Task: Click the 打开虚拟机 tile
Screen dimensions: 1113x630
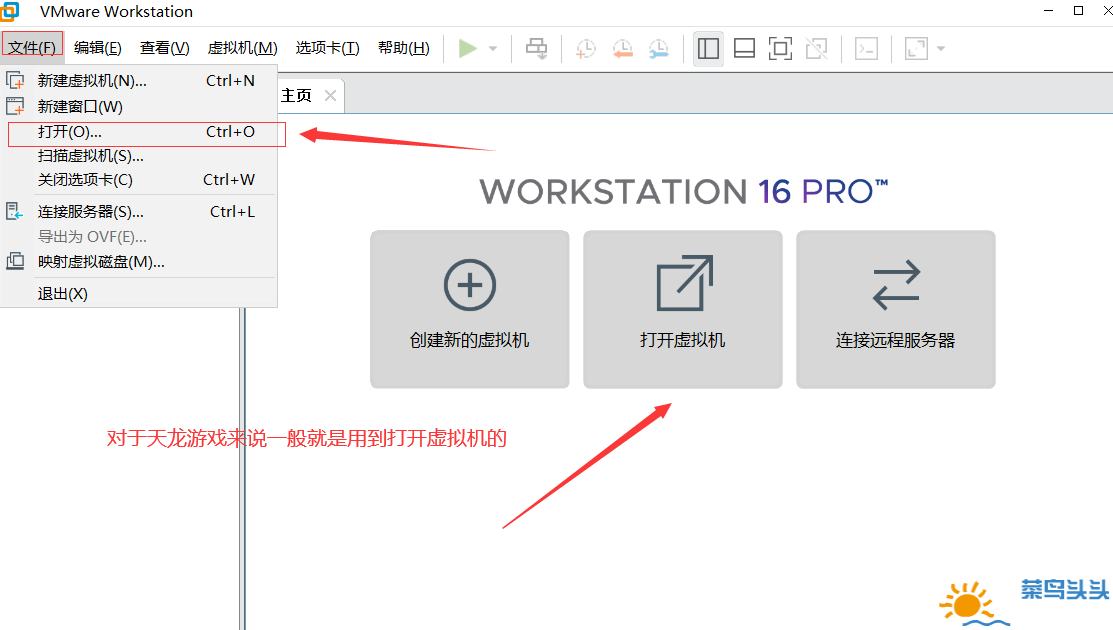Action: click(683, 309)
